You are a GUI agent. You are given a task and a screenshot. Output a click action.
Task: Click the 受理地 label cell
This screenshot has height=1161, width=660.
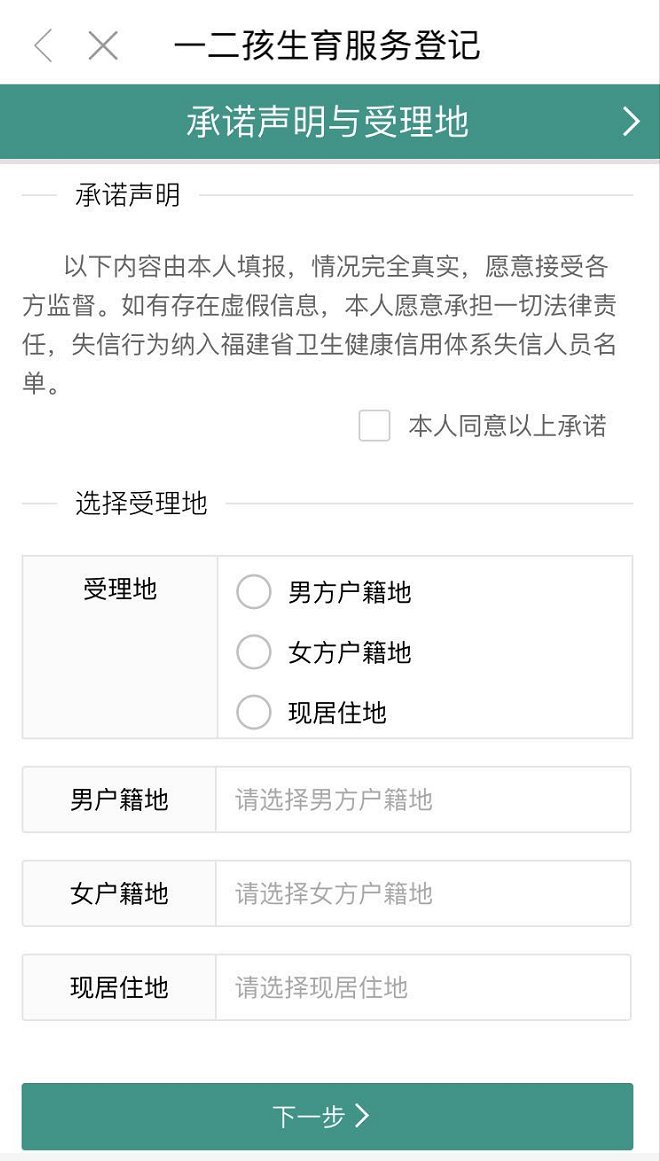[120, 590]
